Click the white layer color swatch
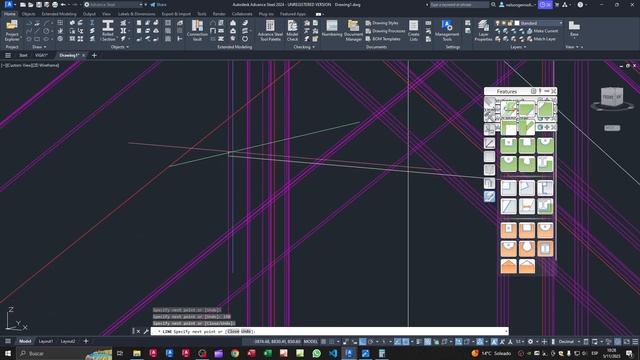 517,23
